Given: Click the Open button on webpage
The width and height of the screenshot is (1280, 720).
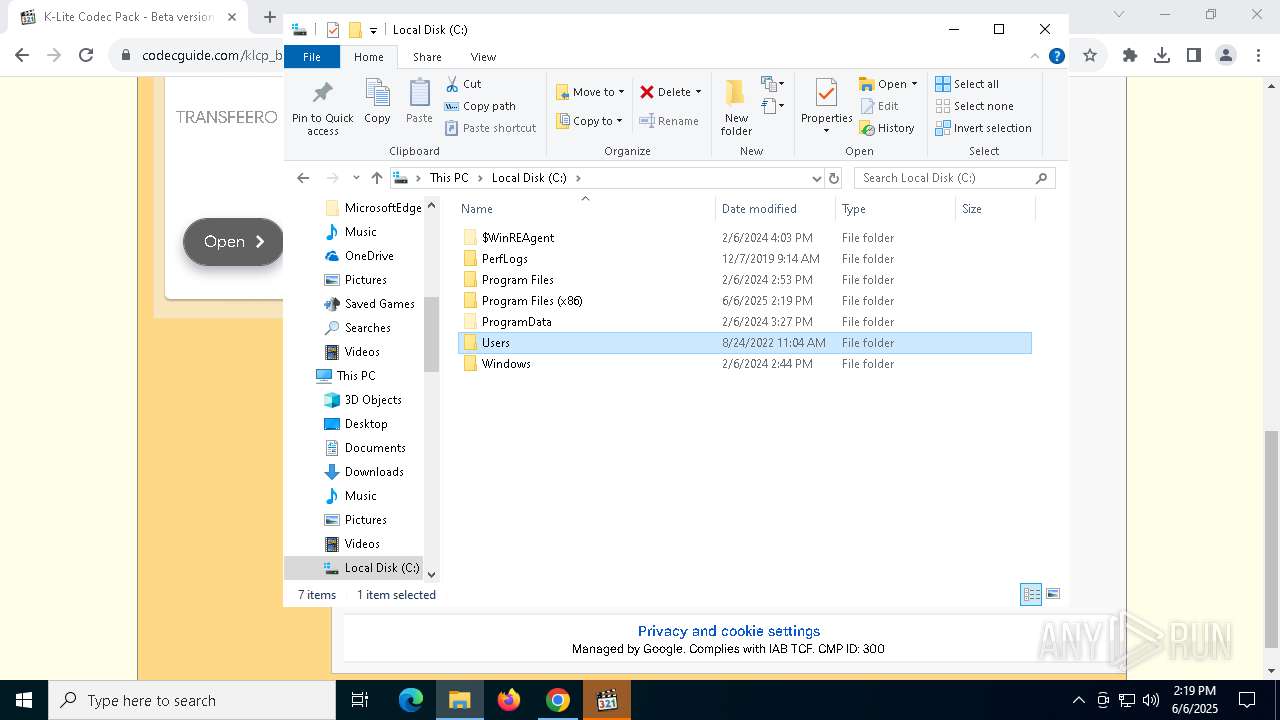Looking at the screenshot, I should [234, 242].
